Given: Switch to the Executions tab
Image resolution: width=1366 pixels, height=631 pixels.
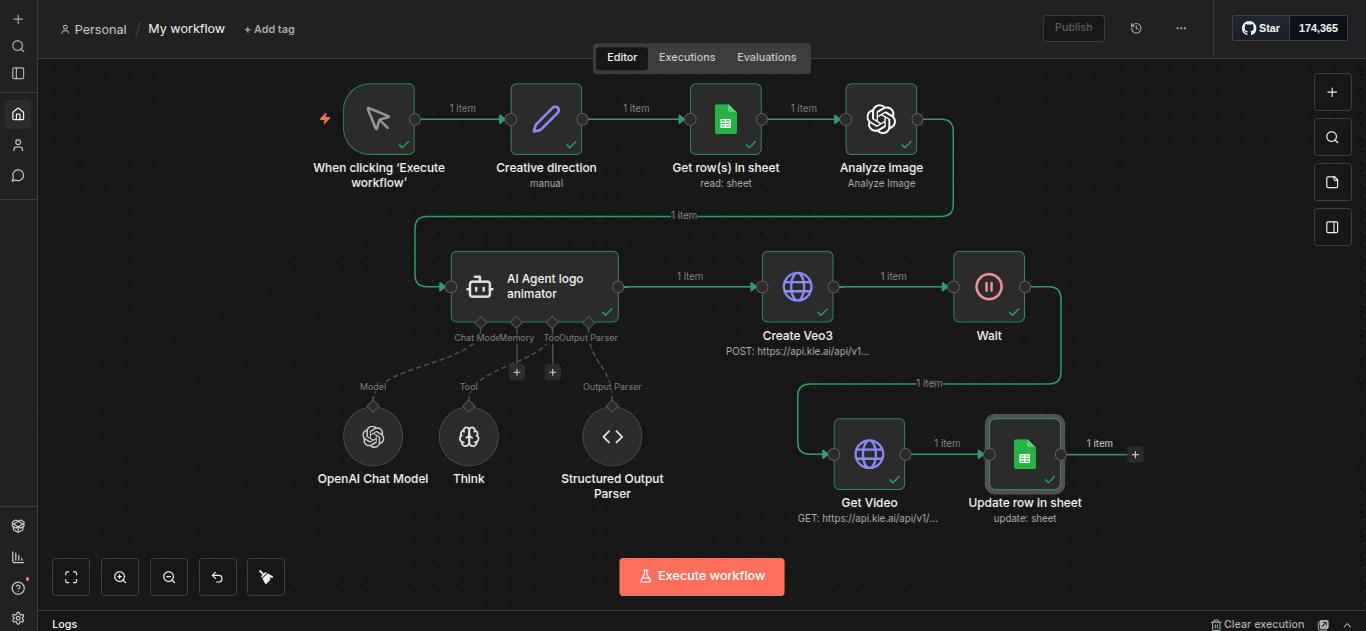Looking at the screenshot, I should click(687, 58).
